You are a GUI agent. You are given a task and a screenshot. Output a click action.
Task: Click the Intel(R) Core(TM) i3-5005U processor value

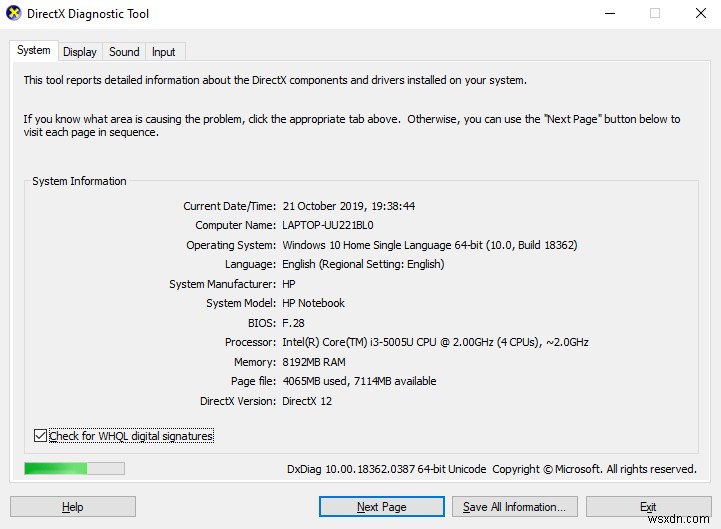tap(435, 342)
